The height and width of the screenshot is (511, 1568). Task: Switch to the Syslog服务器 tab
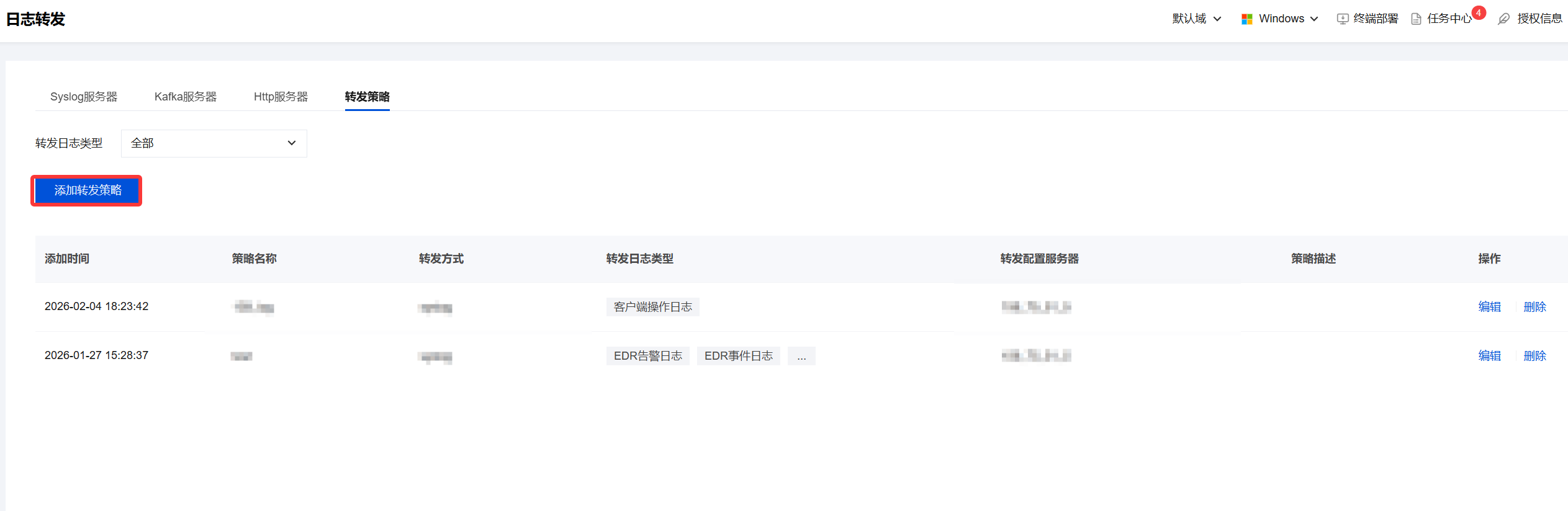click(84, 97)
